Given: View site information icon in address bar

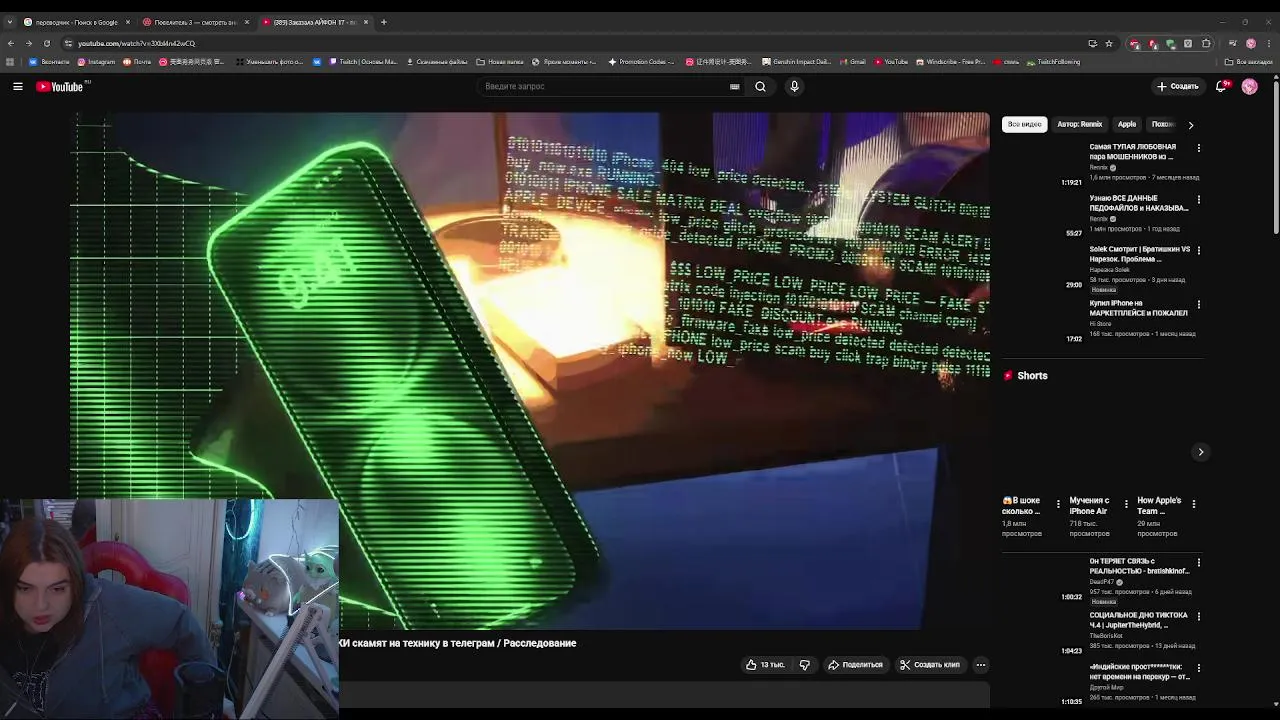Looking at the screenshot, I should (x=68, y=43).
